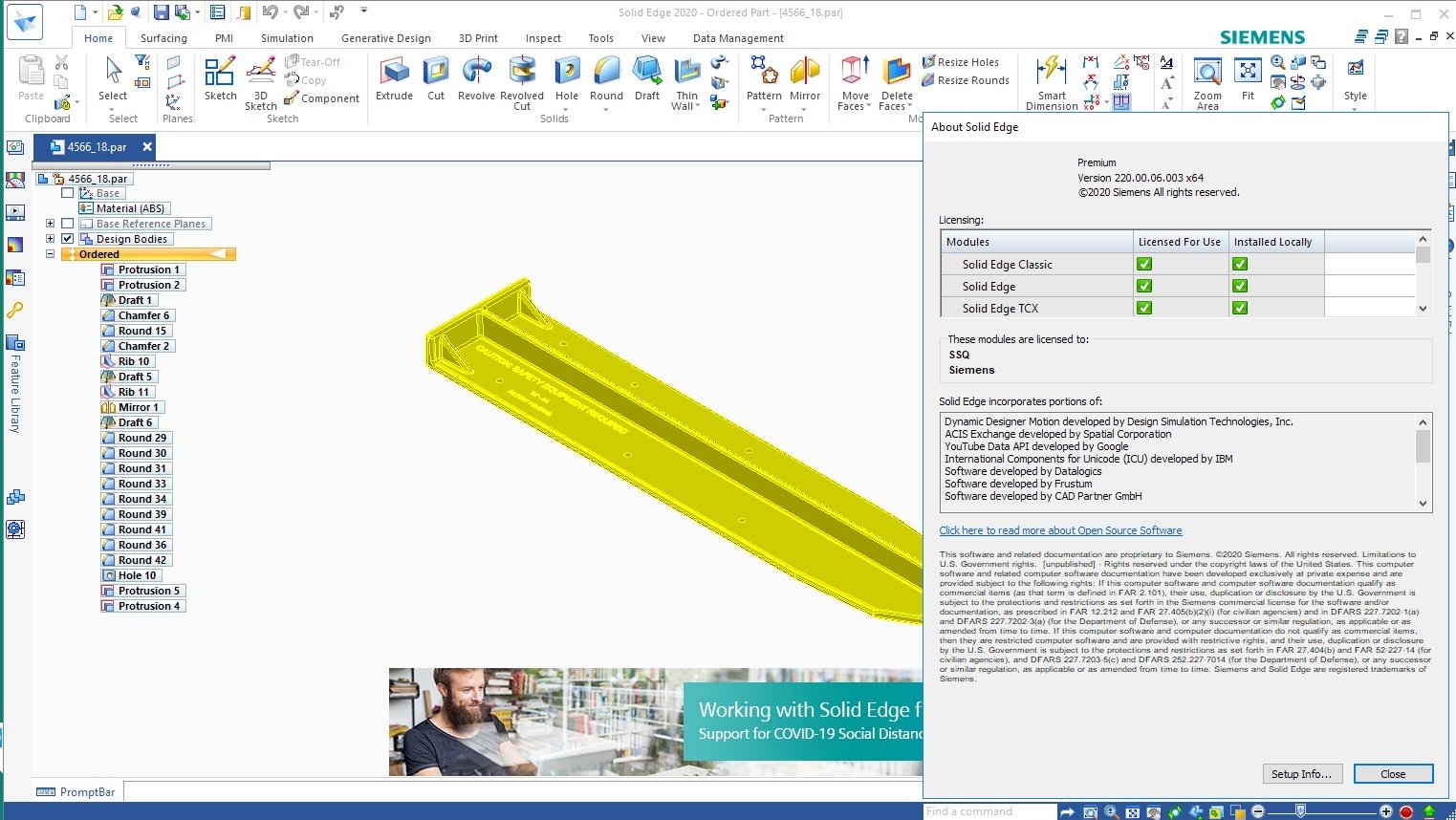The height and width of the screenshot is (820, 1456).
Task: Open the Feature Library side panel
Action: (x=15, y=384)
